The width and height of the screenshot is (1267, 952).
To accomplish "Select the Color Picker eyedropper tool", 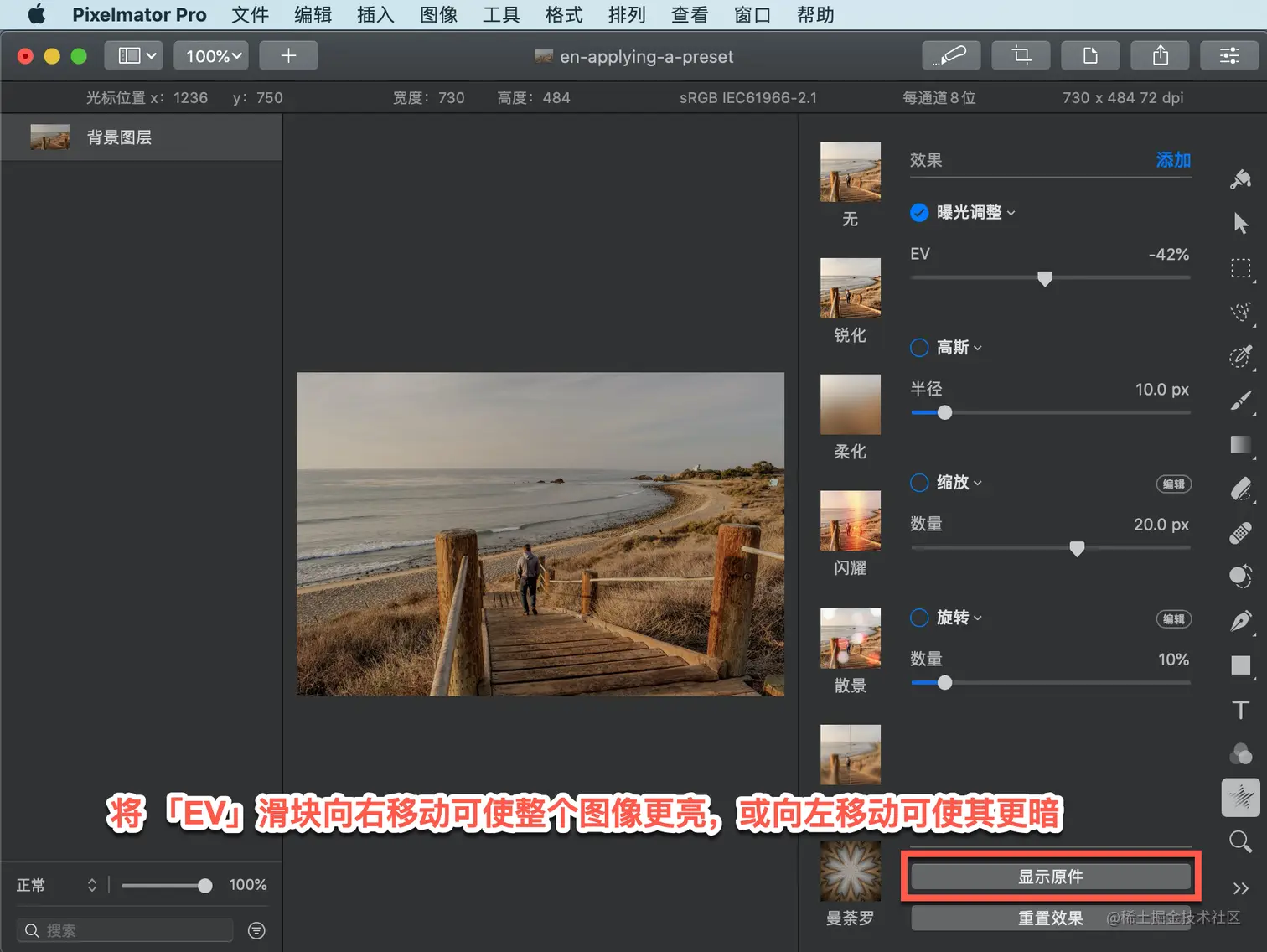I will click(1241, 356).
